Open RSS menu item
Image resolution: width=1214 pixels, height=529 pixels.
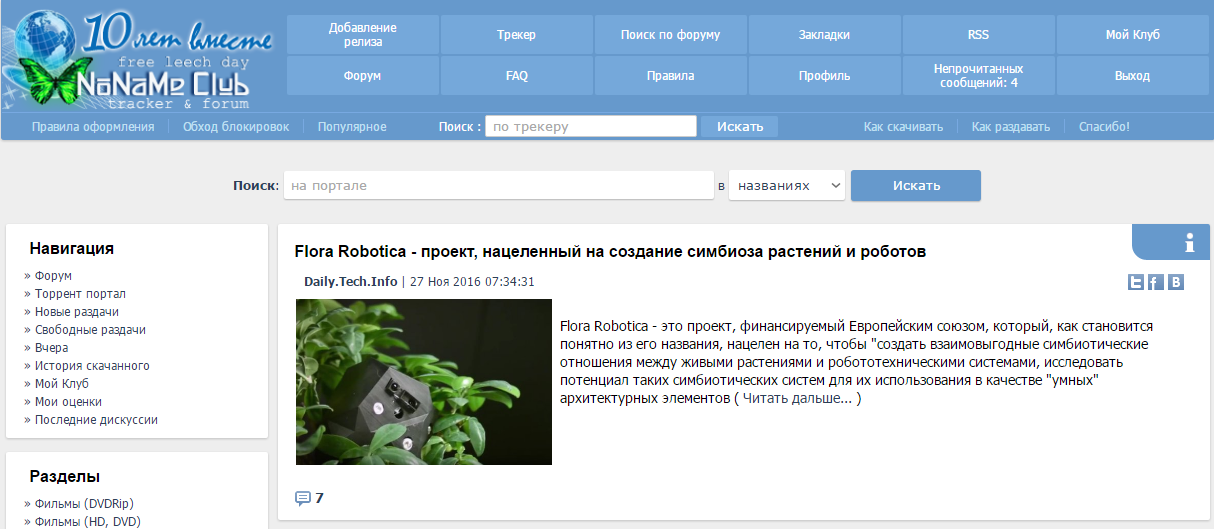978,35
